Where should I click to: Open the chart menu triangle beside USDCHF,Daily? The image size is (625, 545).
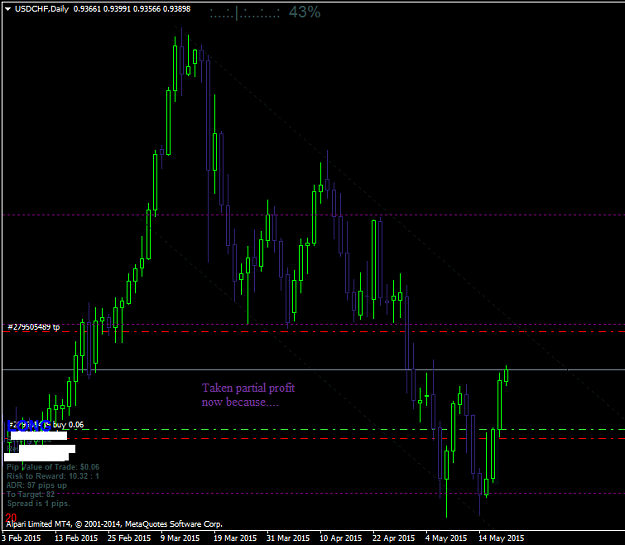7,9
